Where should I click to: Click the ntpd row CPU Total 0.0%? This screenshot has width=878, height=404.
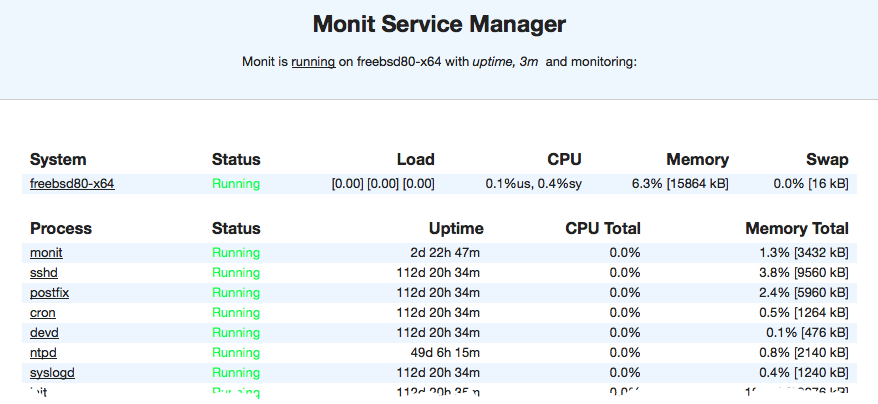coord(625,353)
